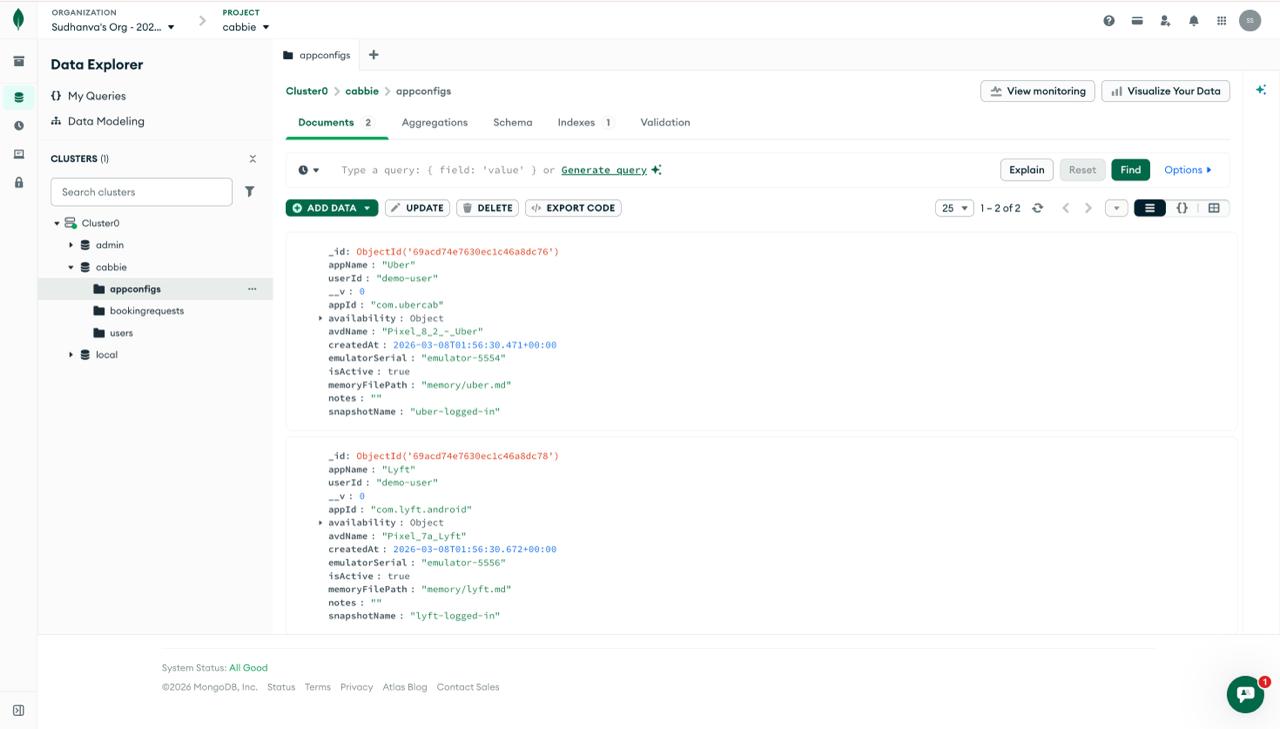Select the database icon in left rail
The width and height of the screenshot is (1280, 729).
tap(18, 97)
